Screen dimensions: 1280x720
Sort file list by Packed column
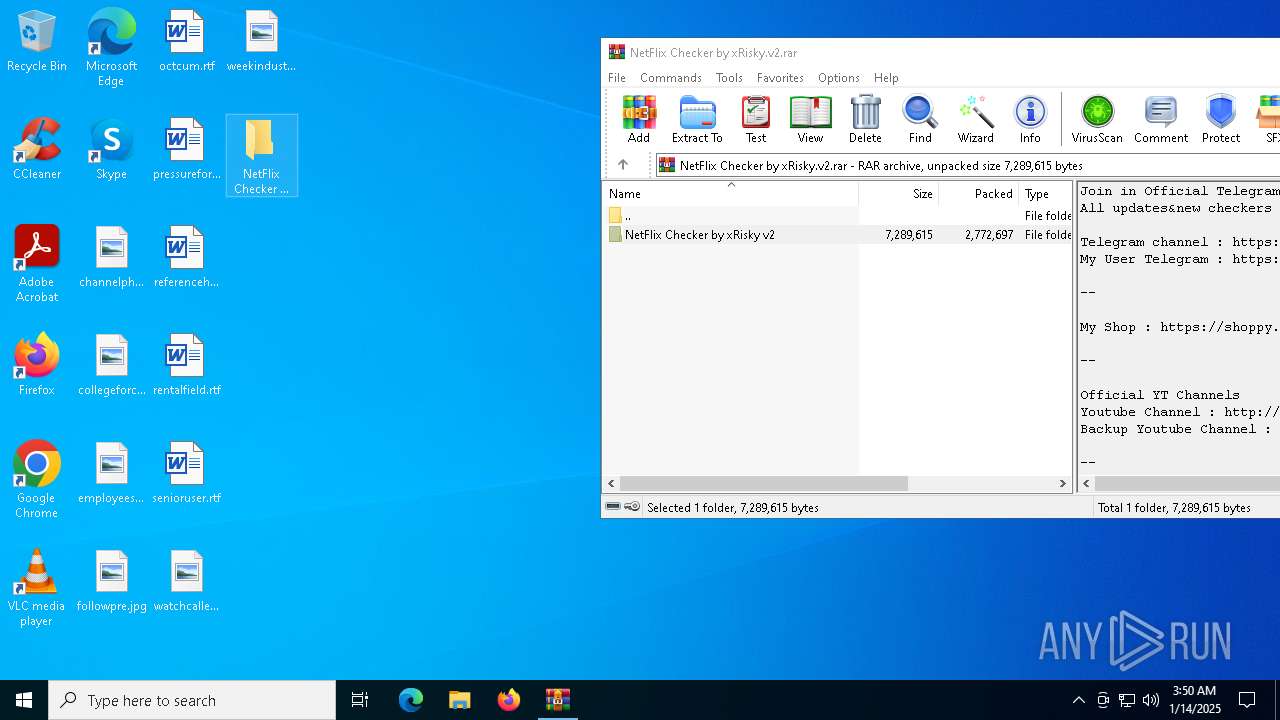(978, 193)
